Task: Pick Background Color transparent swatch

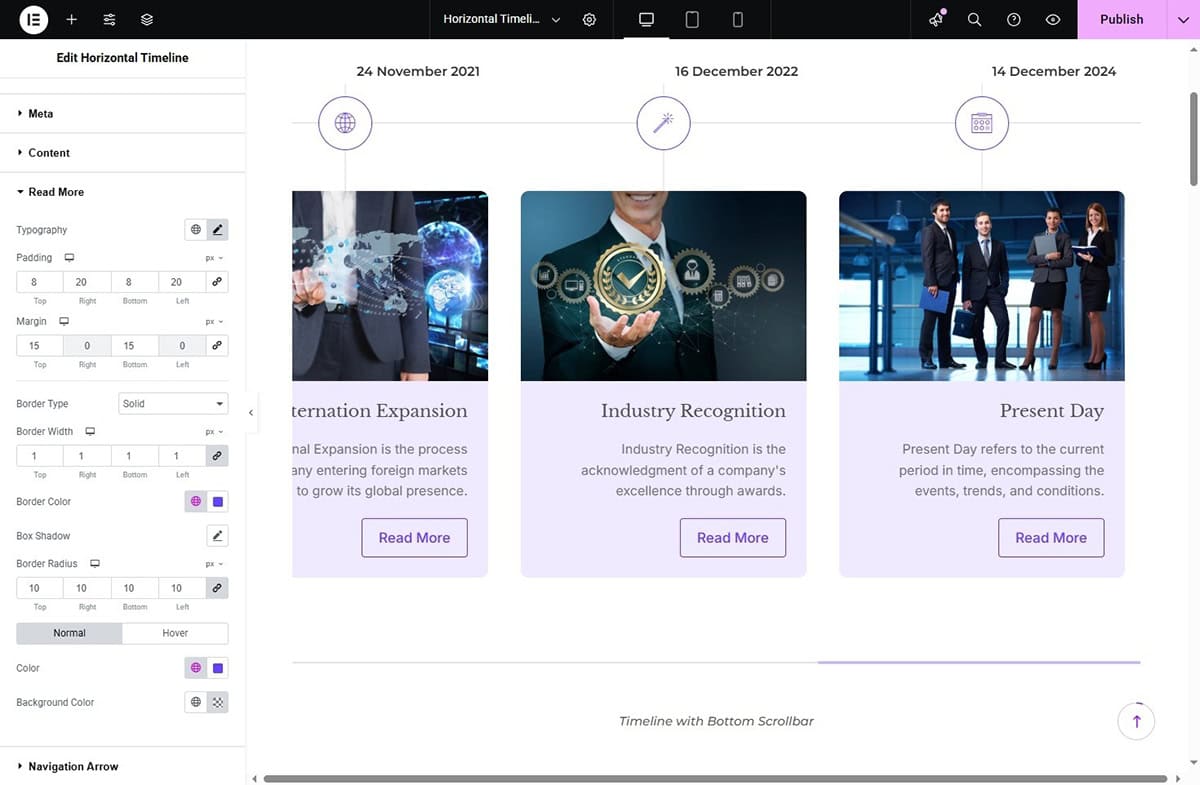Action: [x=217, y=702]
